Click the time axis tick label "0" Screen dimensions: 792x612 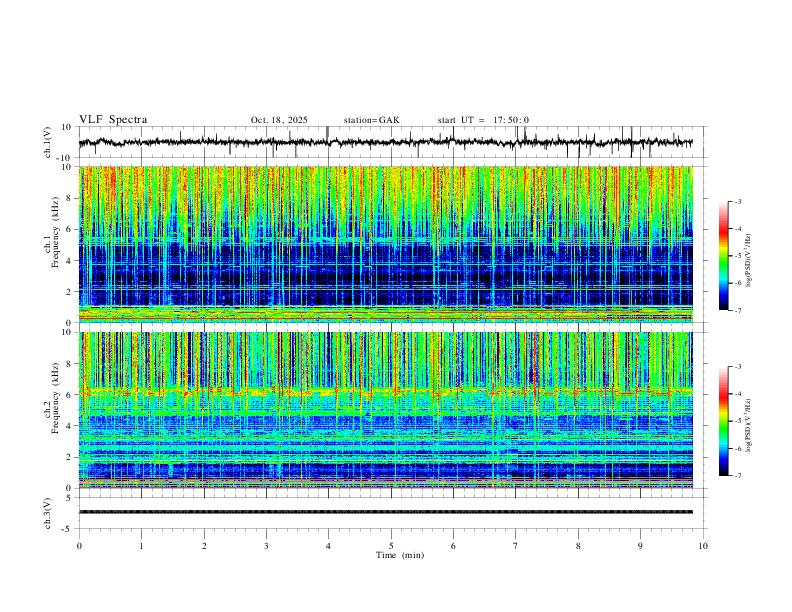pos(79,546)
